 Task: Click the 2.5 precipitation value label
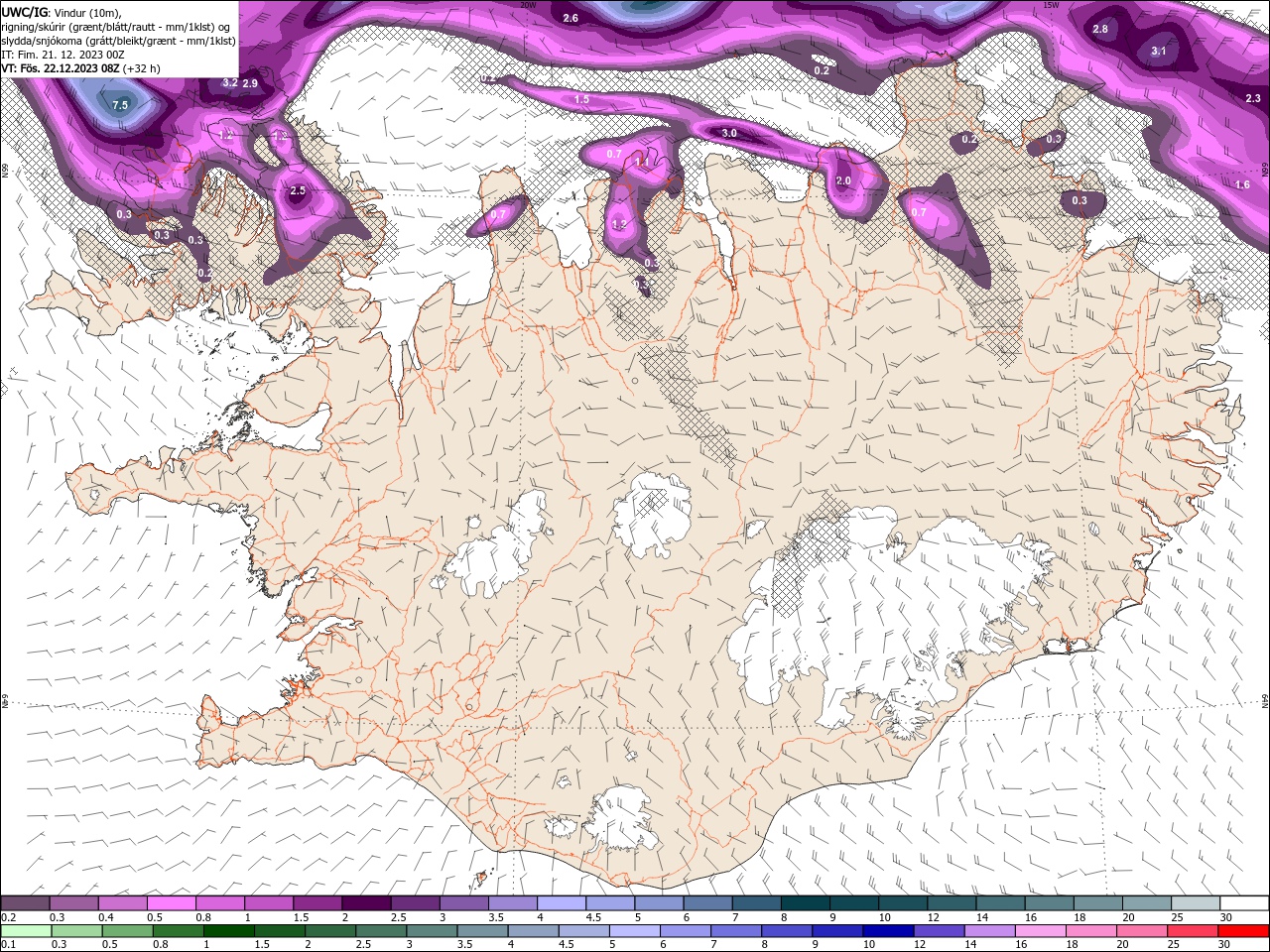[x=298, y=189]
